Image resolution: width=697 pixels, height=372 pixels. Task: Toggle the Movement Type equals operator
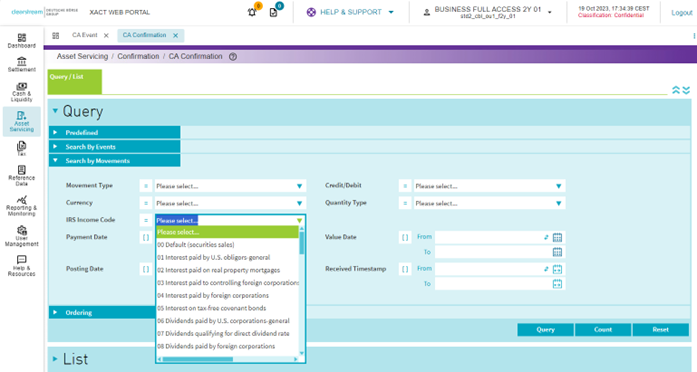146,186
